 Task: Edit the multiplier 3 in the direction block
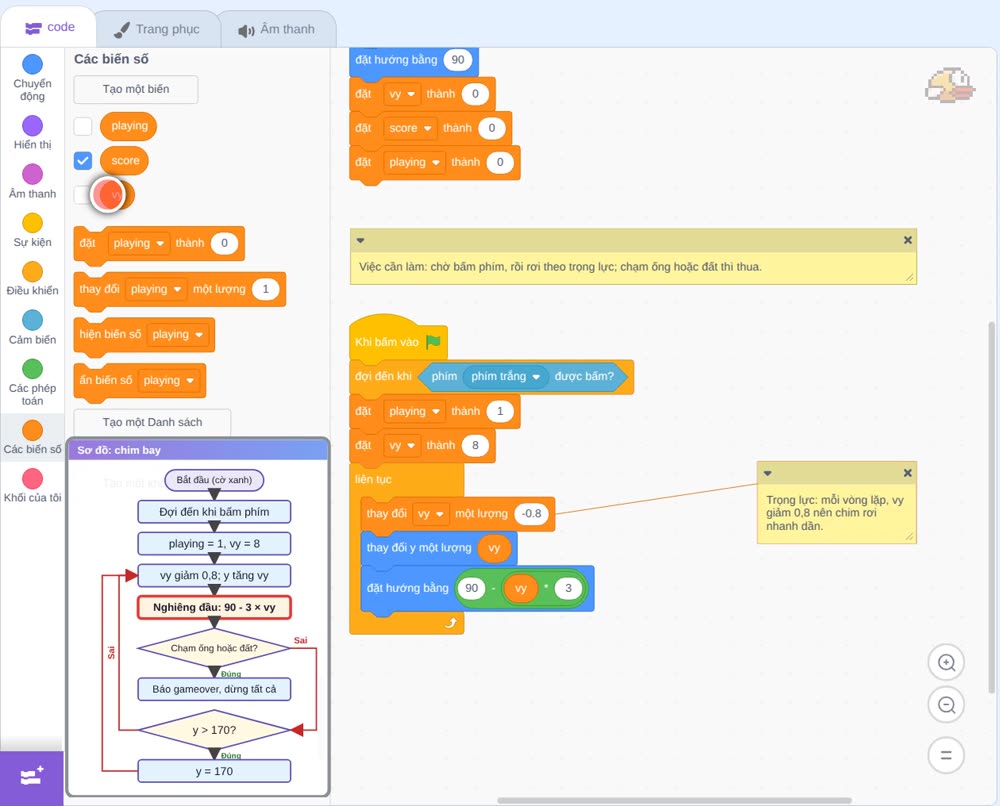[x=568, y=588]
